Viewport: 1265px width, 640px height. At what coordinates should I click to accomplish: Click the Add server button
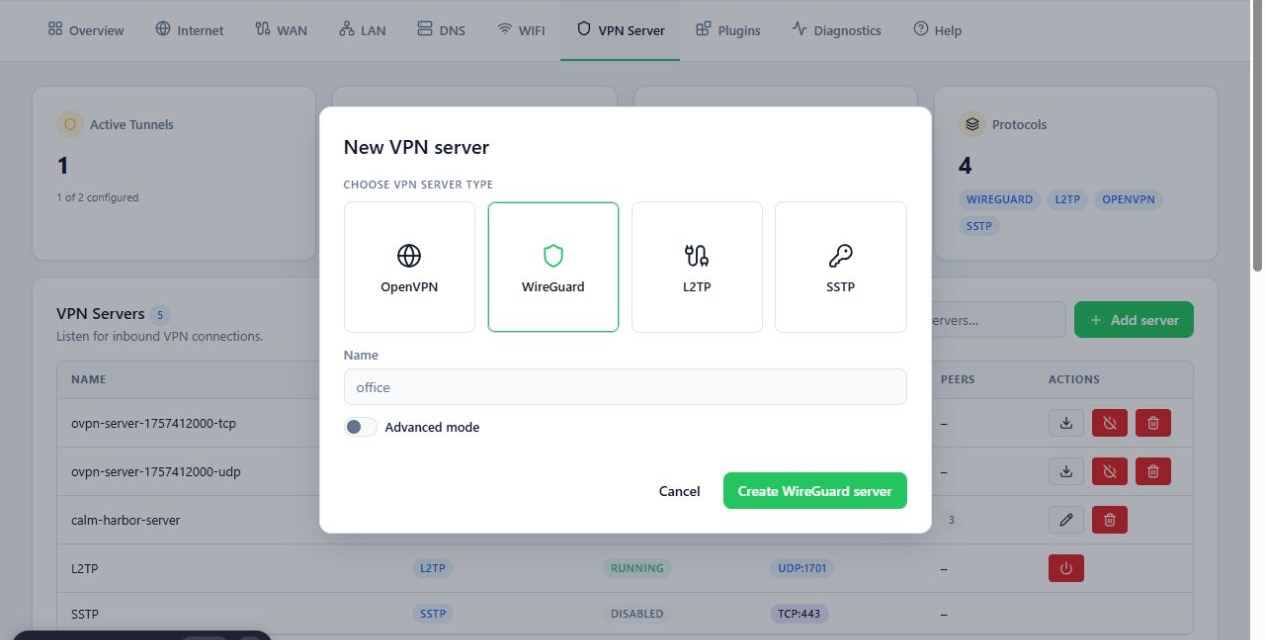[1134, 320]
